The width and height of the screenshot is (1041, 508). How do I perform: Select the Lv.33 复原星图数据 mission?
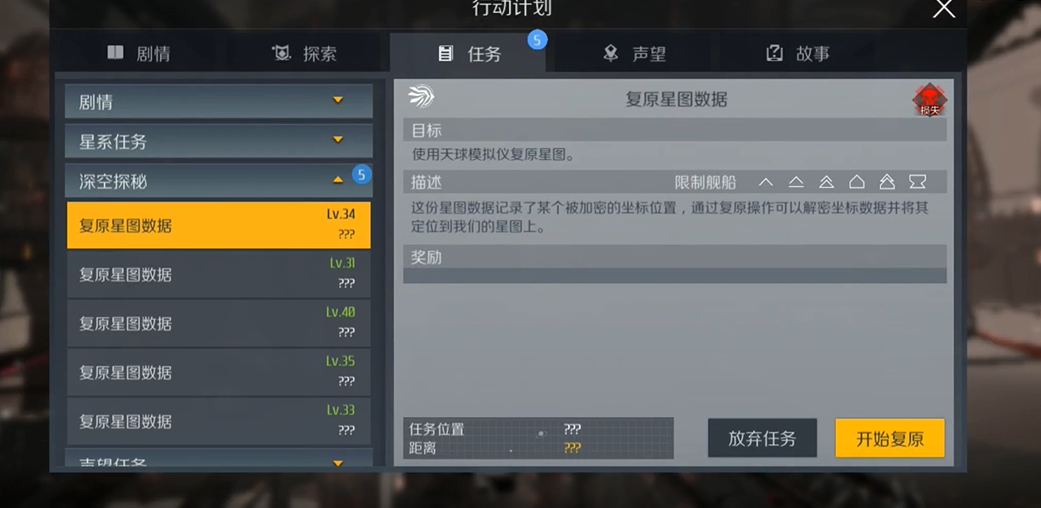[x=218, y=421]
